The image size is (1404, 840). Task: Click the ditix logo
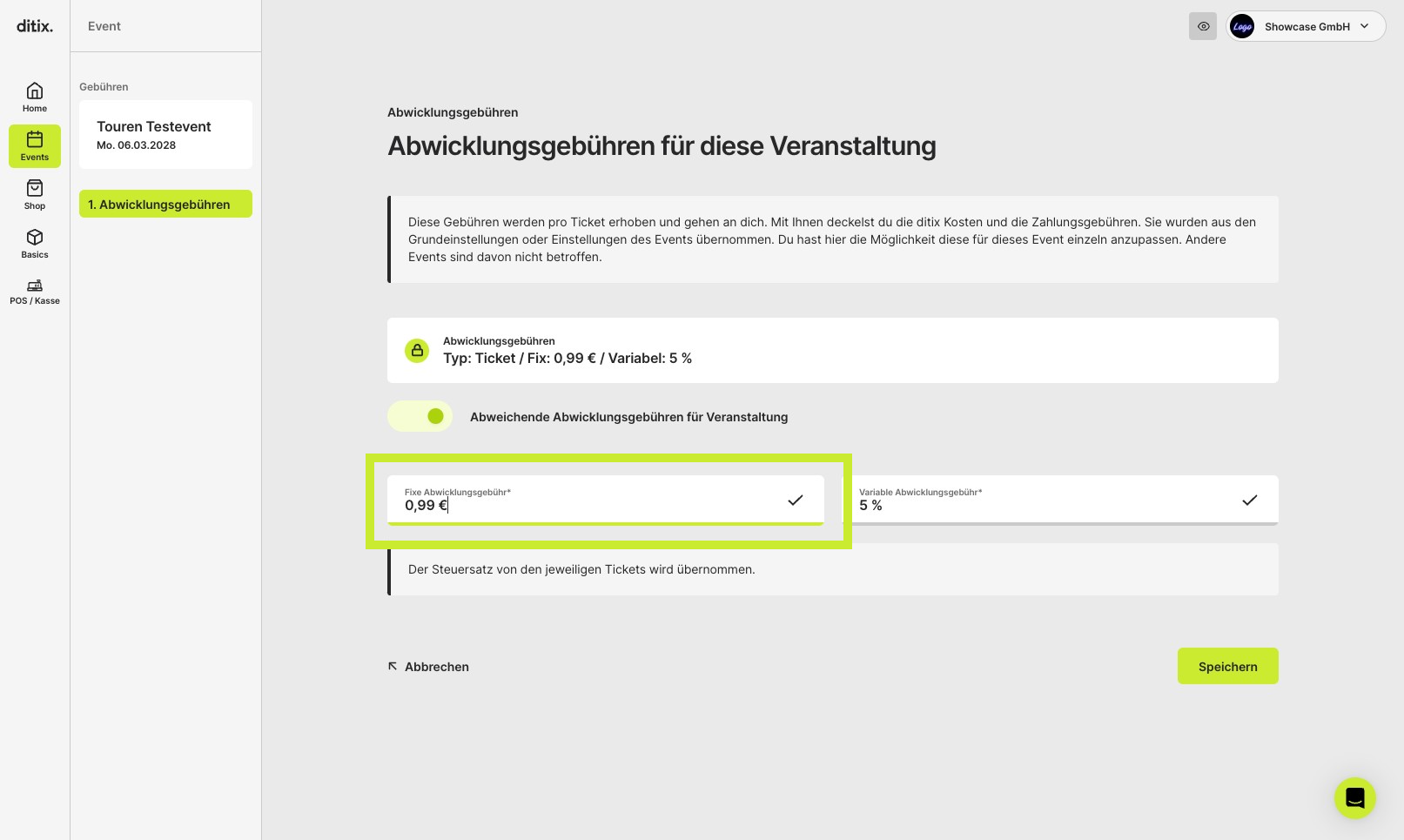coord(35,26)
